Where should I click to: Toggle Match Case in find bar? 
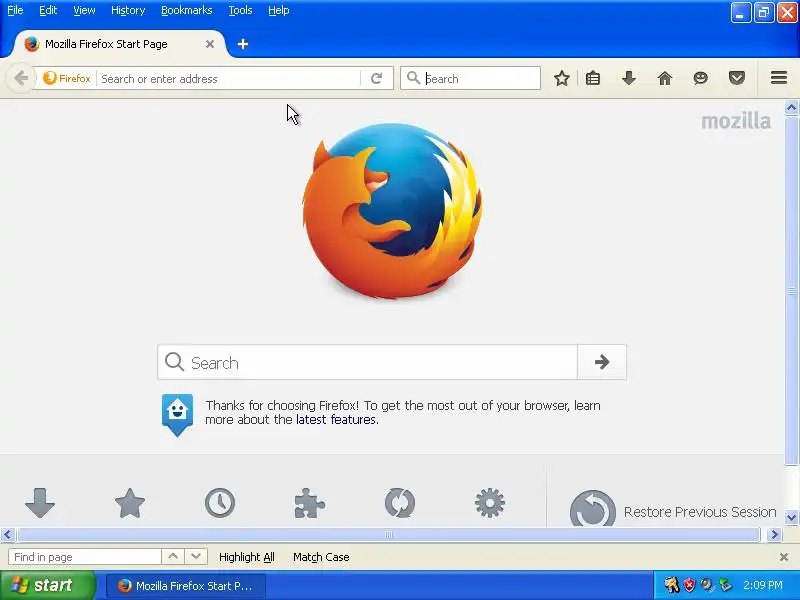coord(321,557)
